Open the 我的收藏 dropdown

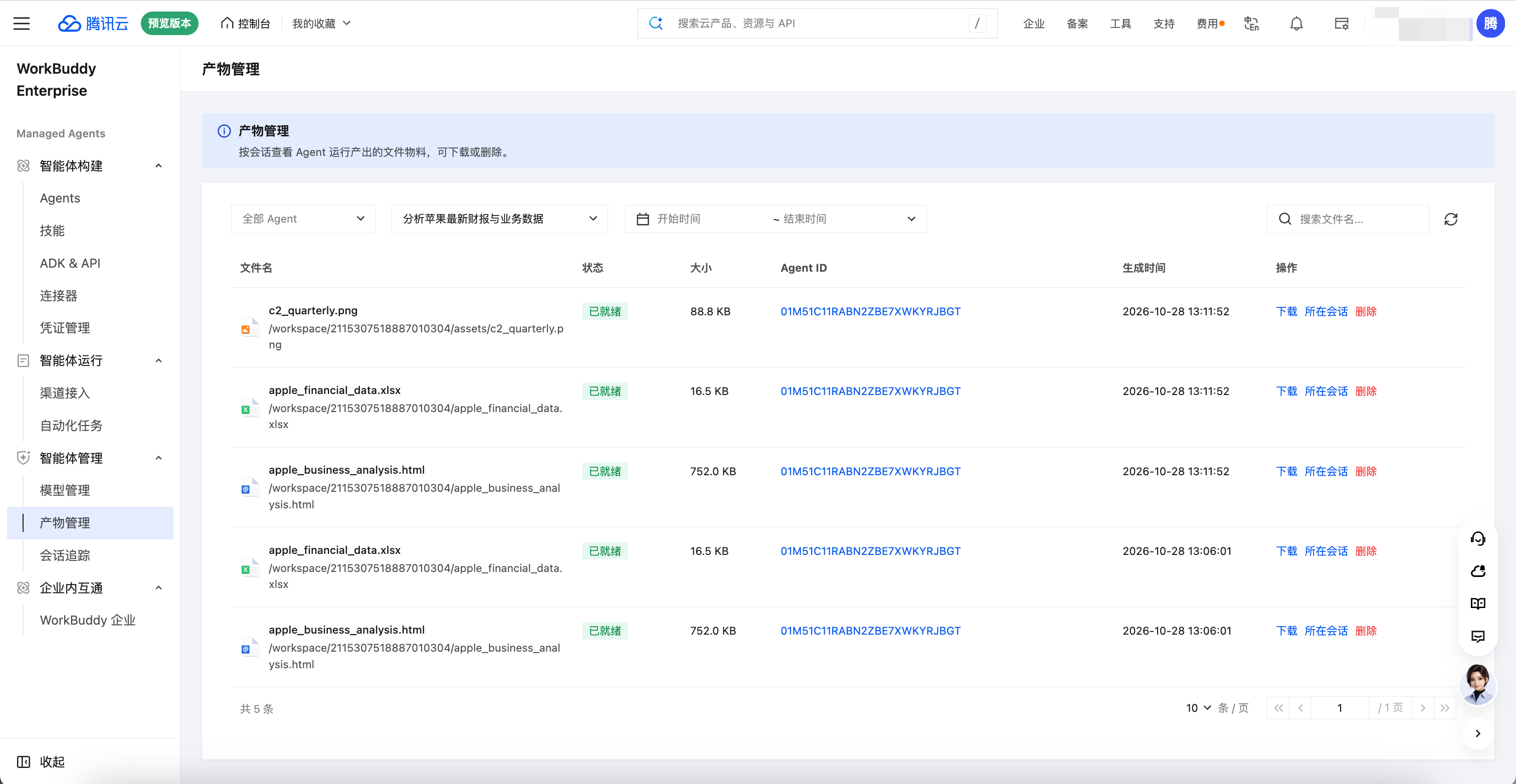[x=321, y=24]
